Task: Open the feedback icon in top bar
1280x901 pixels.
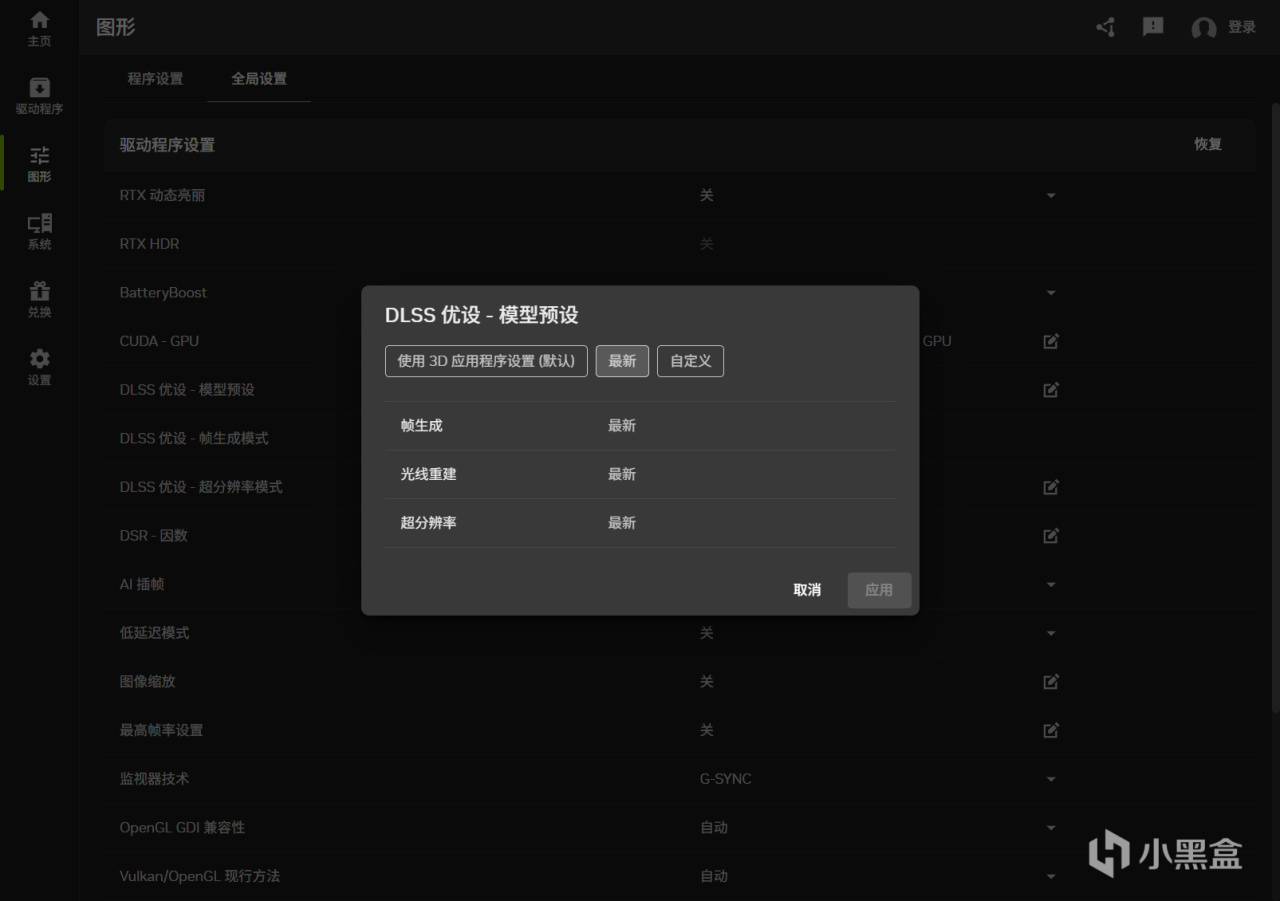Action: pos(1153,27)
